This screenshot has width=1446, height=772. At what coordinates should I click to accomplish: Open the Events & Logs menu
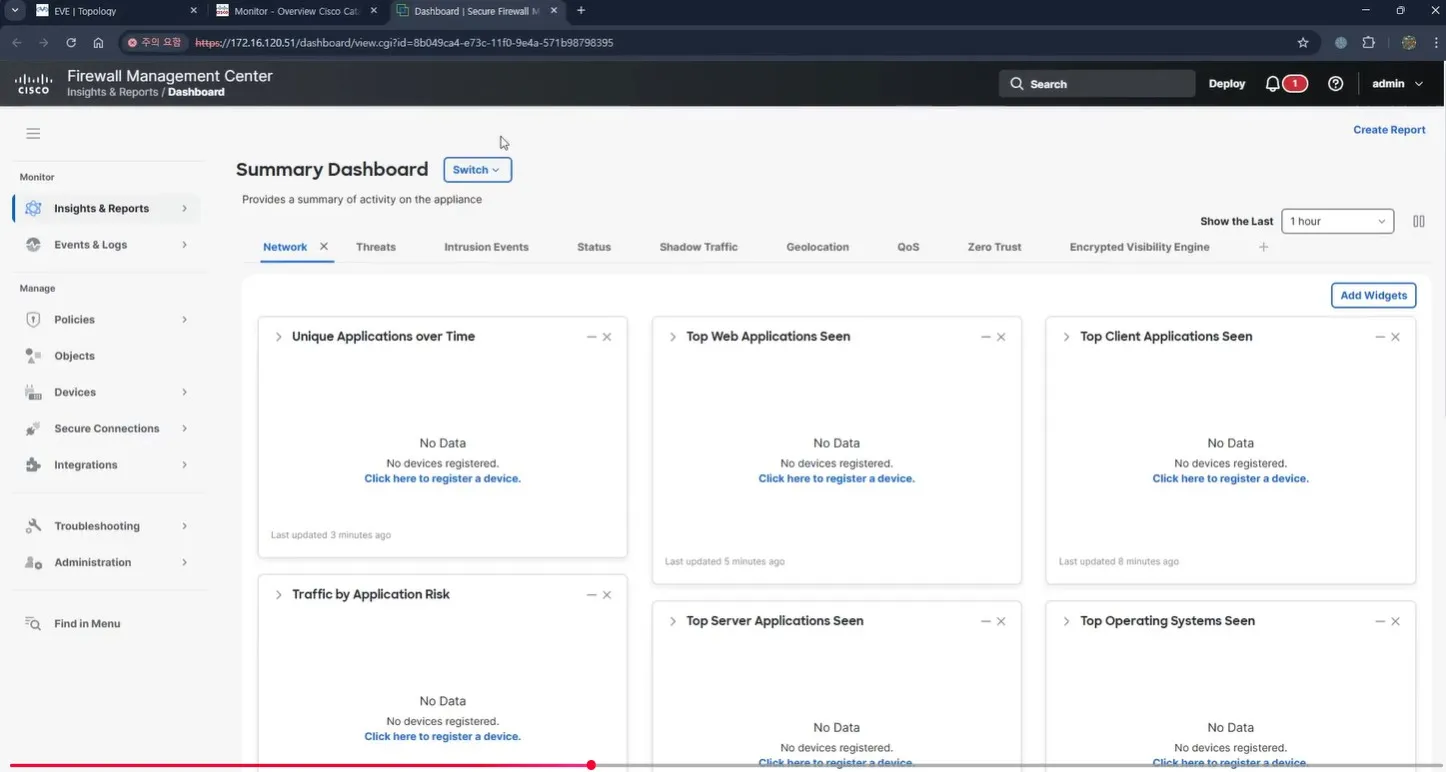106,245
